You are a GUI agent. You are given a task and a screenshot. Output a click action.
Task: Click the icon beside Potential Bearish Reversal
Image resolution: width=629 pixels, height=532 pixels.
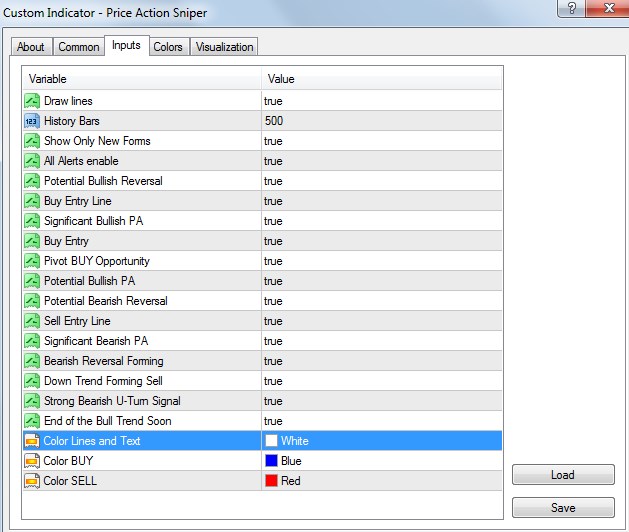pyautogui.click(x=32, y=301)
